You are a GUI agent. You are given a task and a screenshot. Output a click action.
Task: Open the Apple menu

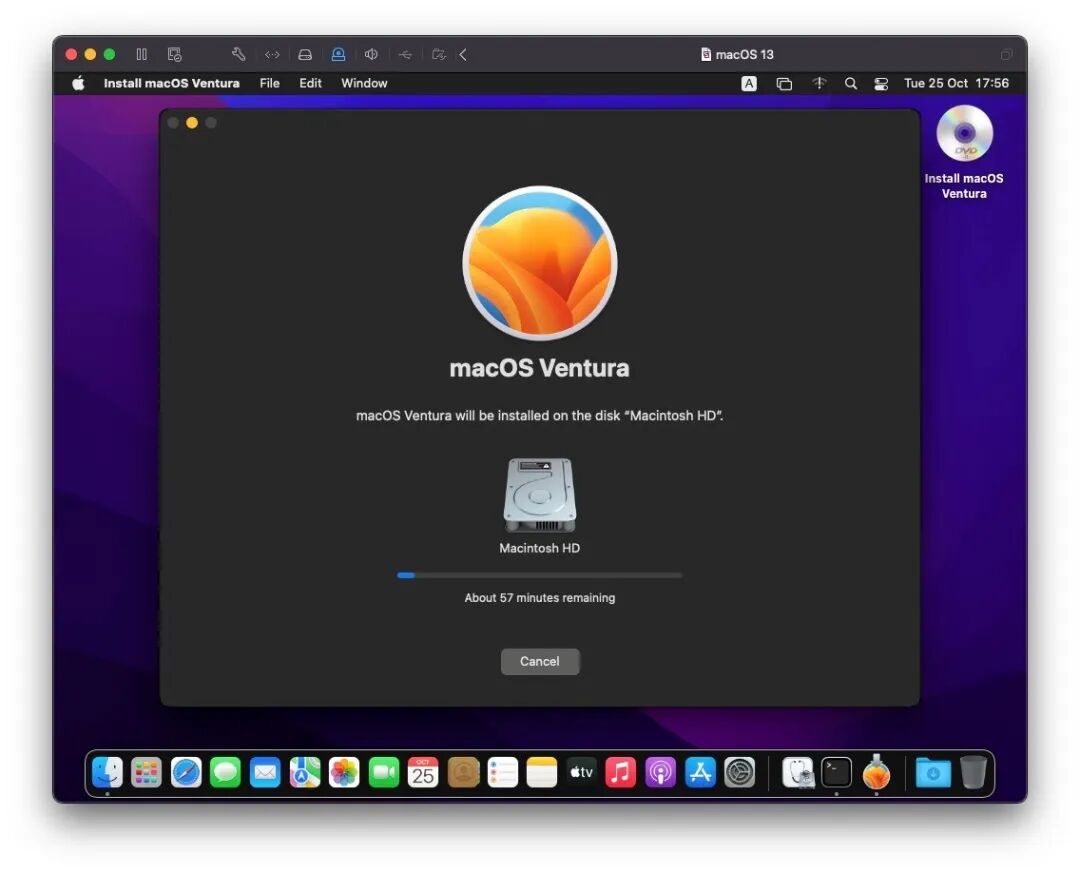[x=79, y=83]
